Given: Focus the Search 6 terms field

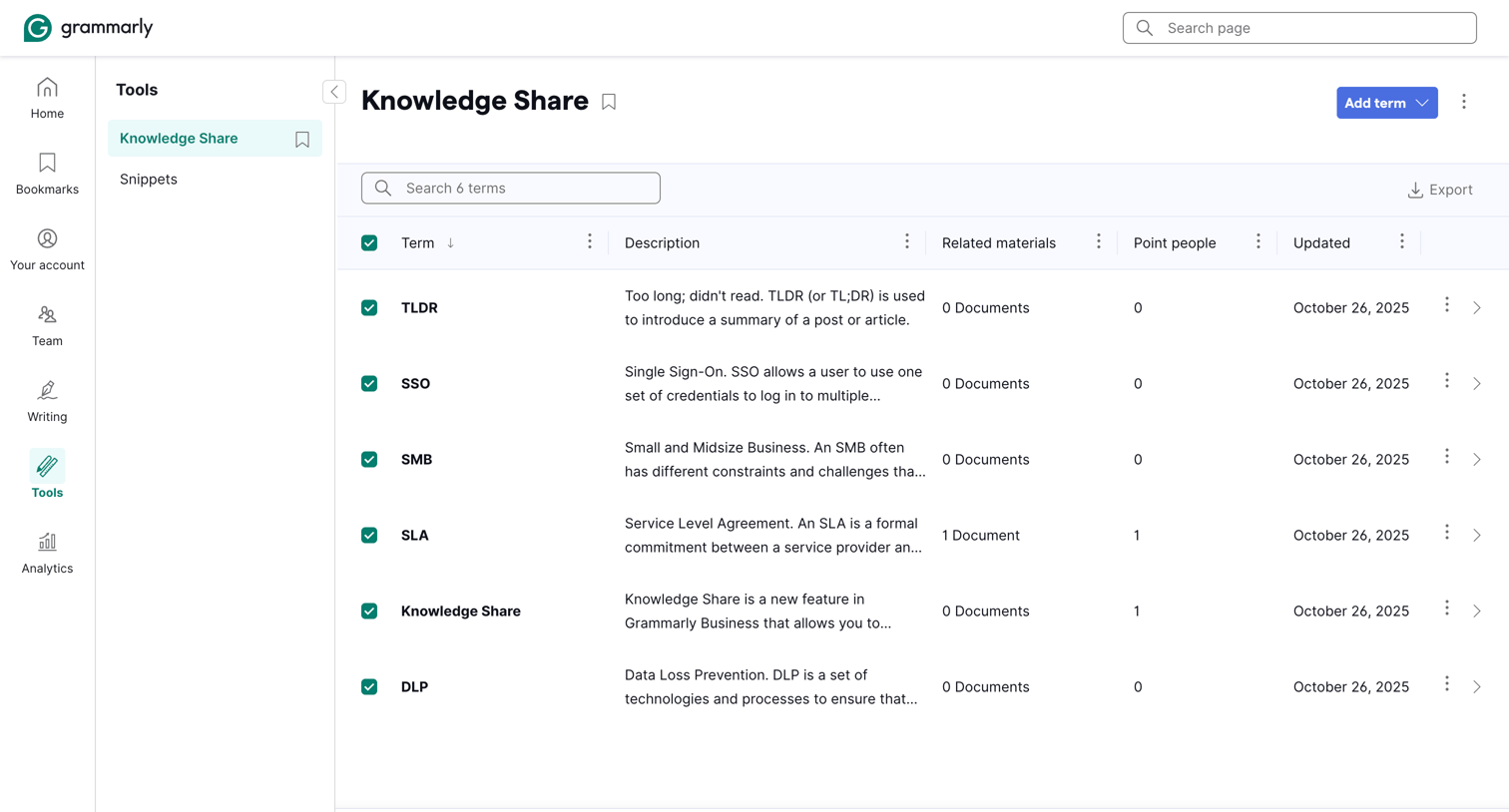Looking at the screenshot, I should tap(511, 189).
